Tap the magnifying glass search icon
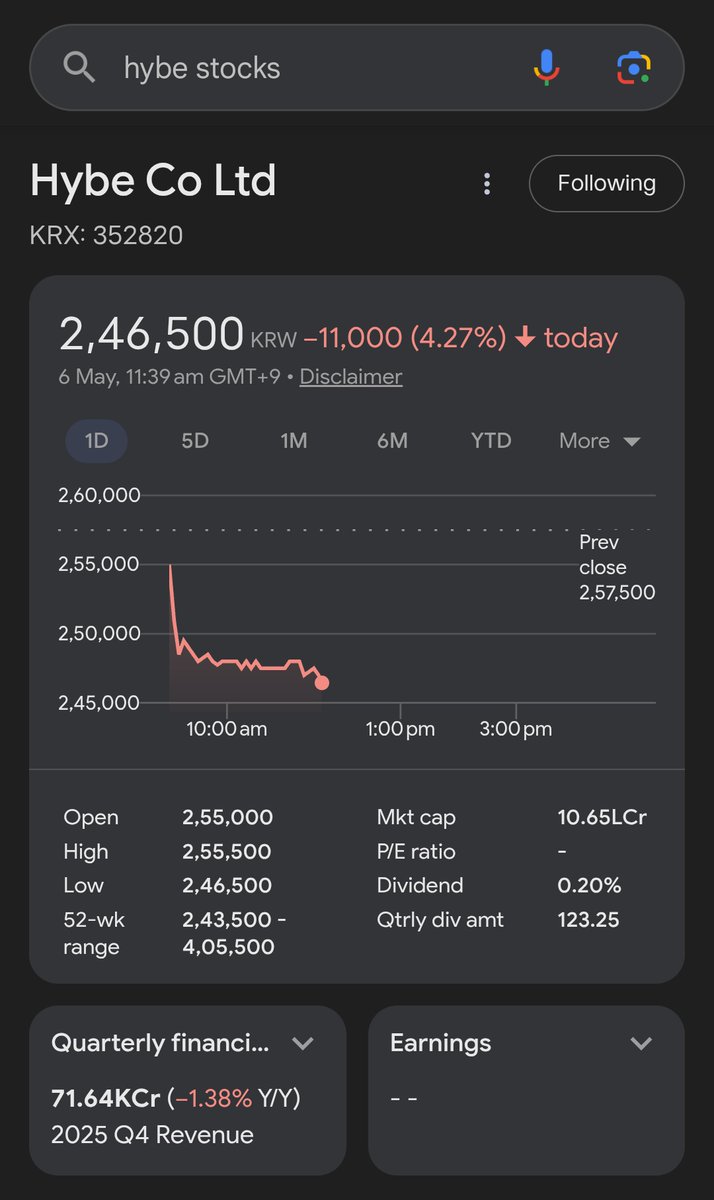Viewport: 714px width, 1200px height. 79,68
